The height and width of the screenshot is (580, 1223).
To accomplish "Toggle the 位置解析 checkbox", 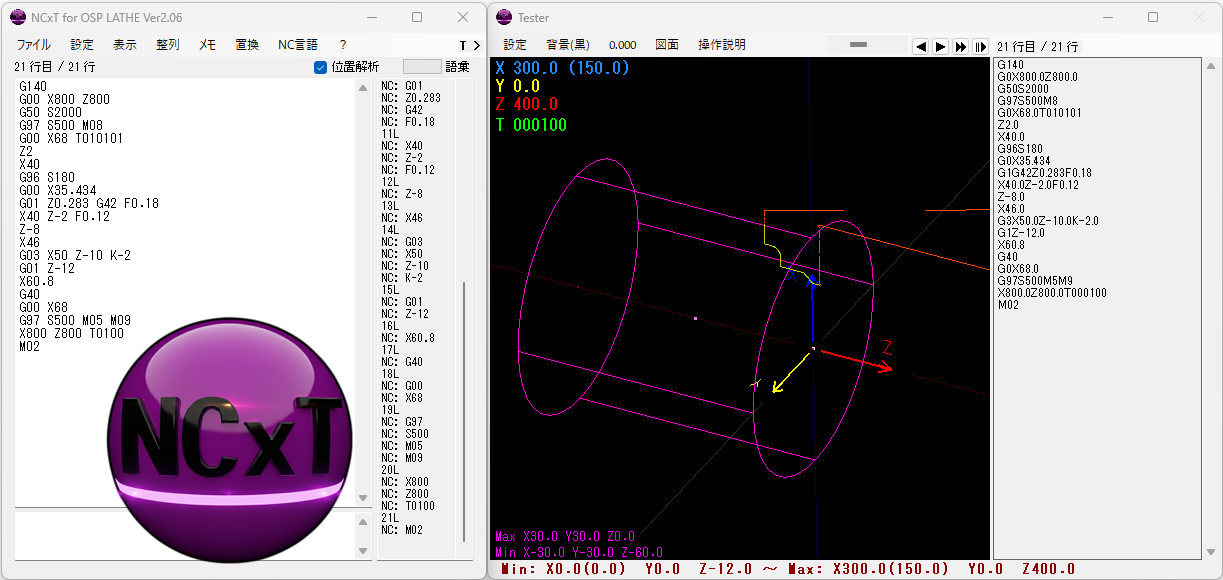I will point(321,67).
